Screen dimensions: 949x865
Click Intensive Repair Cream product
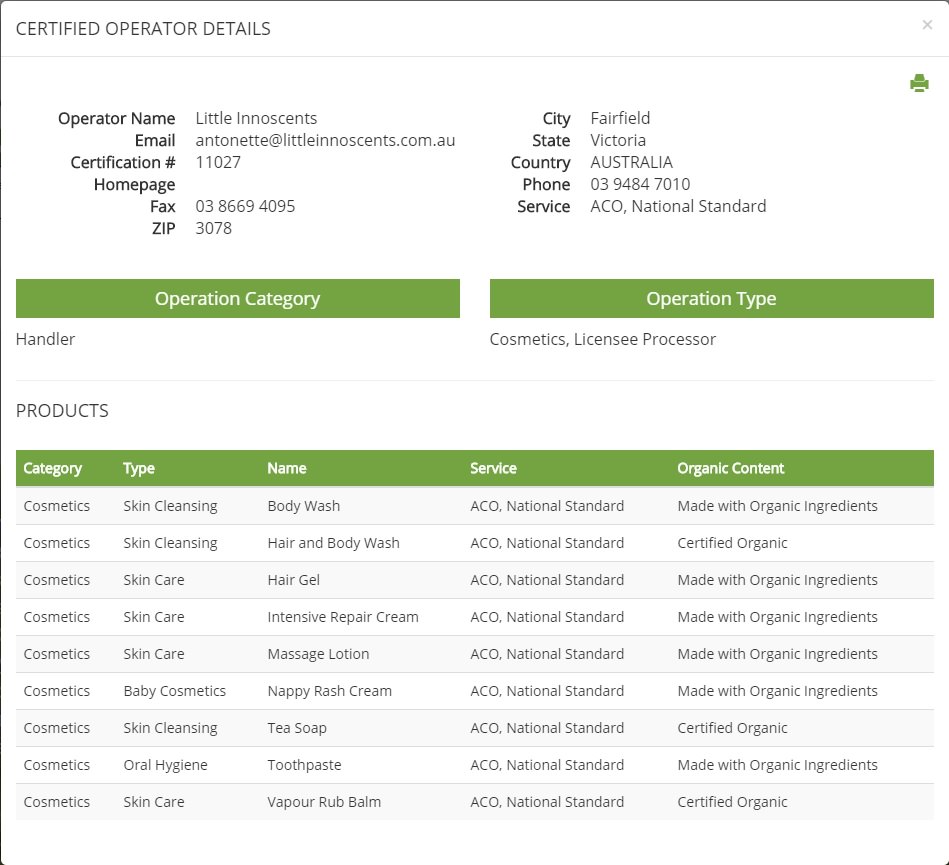click(x=343, y=617)
